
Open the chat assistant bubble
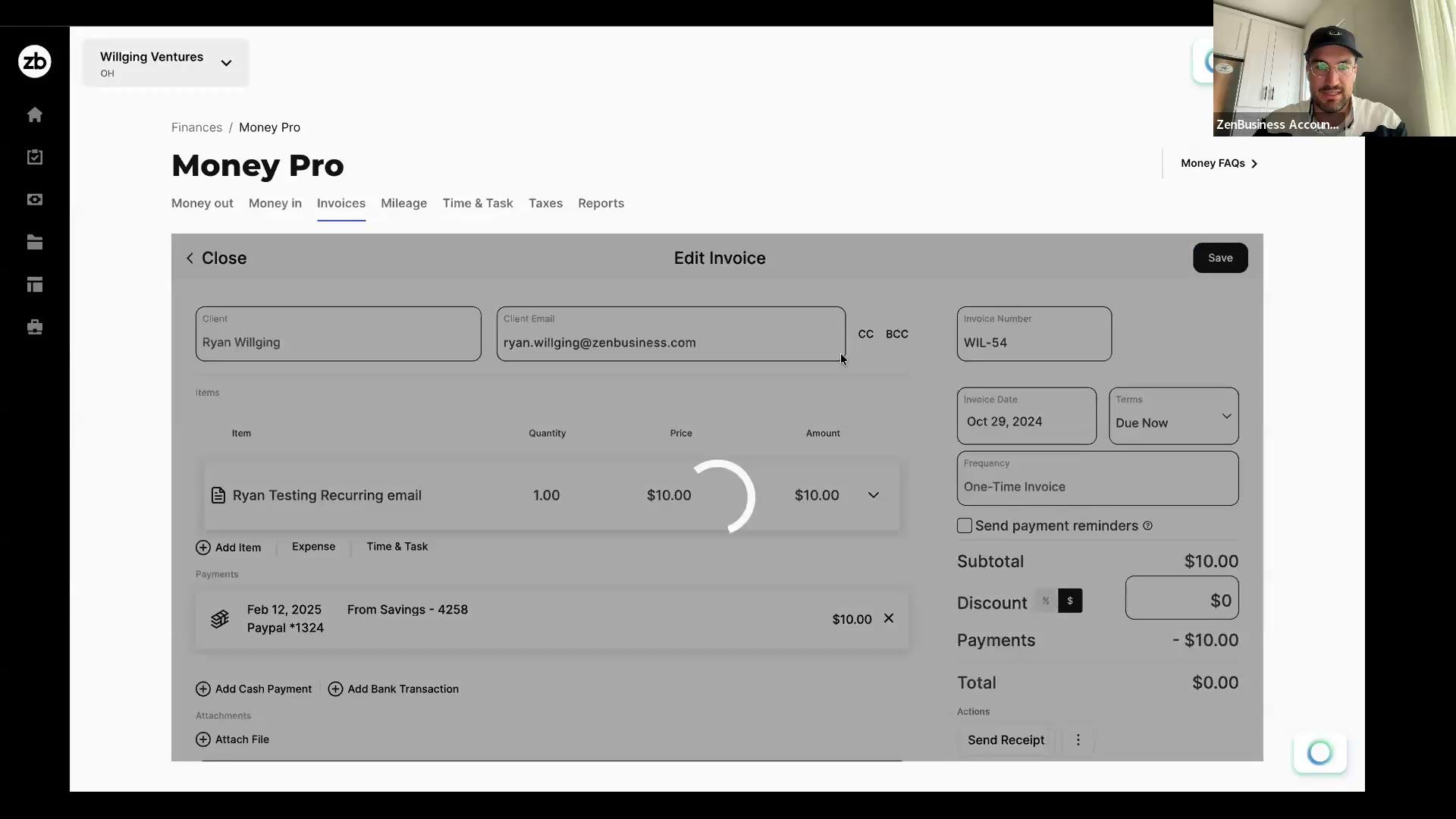pyautogui.click(x=1320, y=752)
